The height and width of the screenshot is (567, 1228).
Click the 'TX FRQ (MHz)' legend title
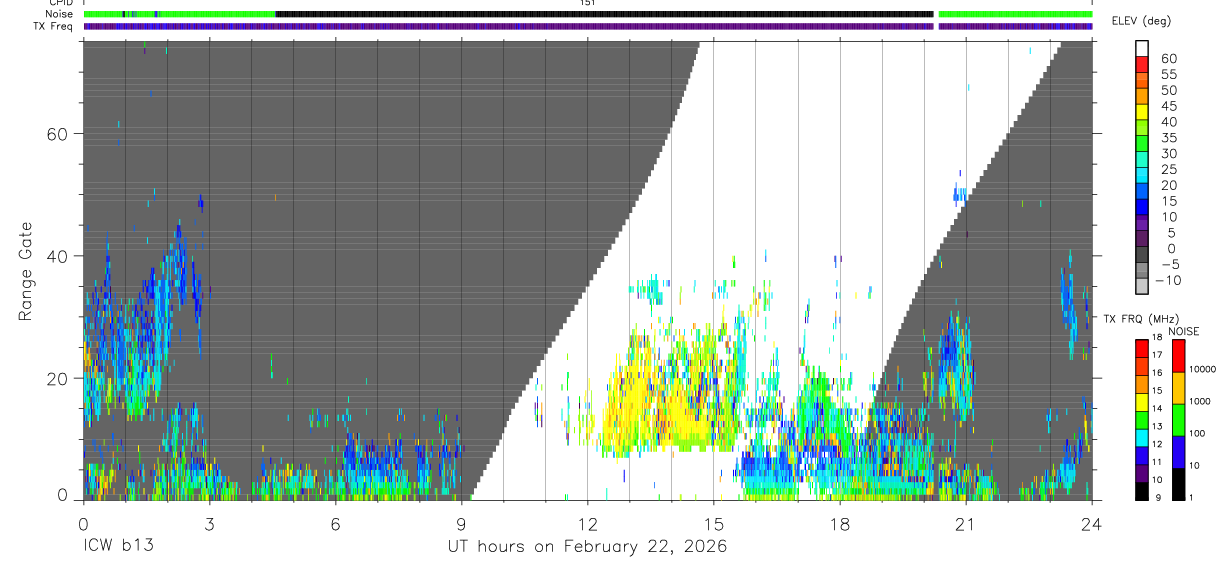[1140, 318]
